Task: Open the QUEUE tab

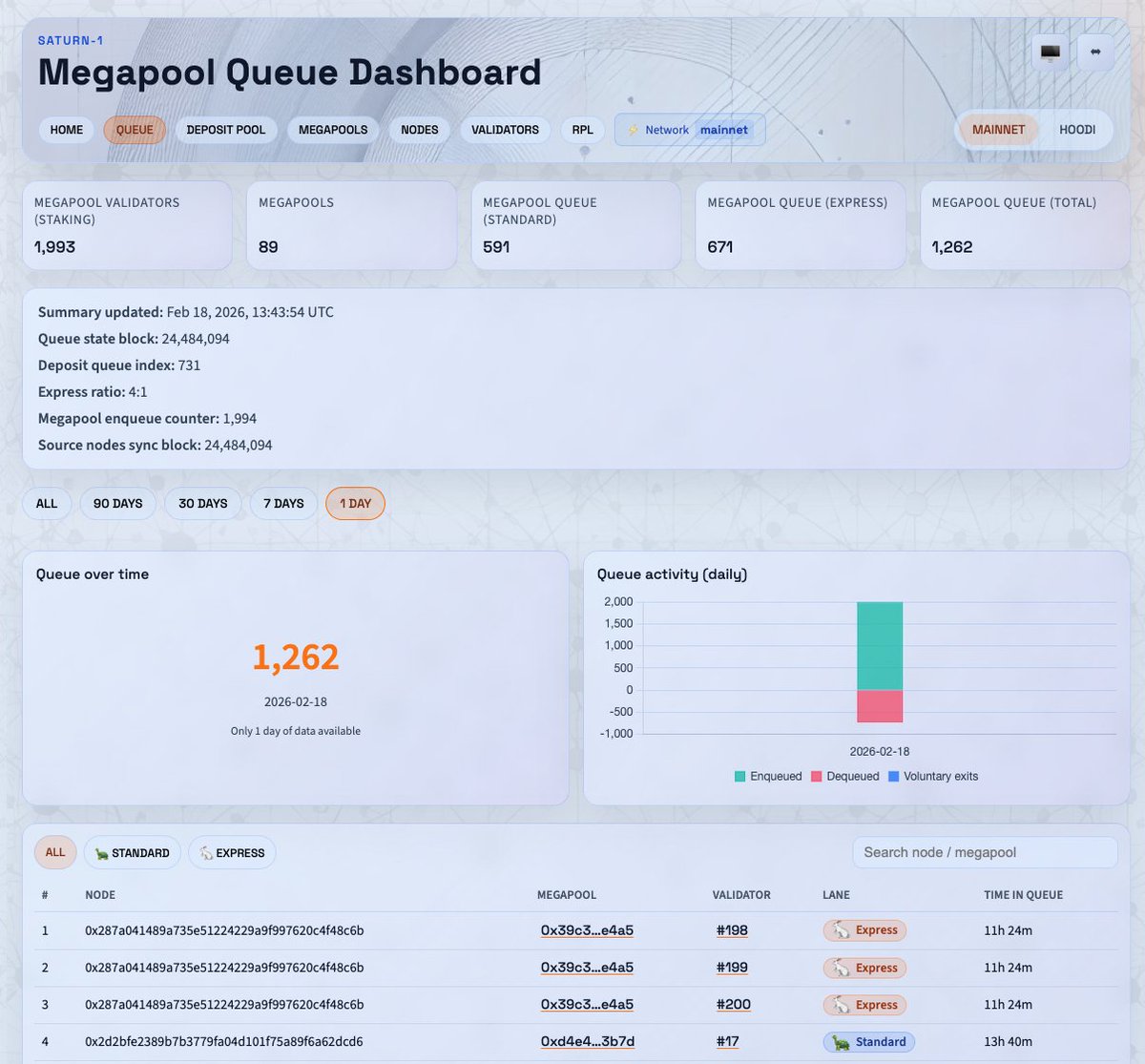Action: (135, 130)
